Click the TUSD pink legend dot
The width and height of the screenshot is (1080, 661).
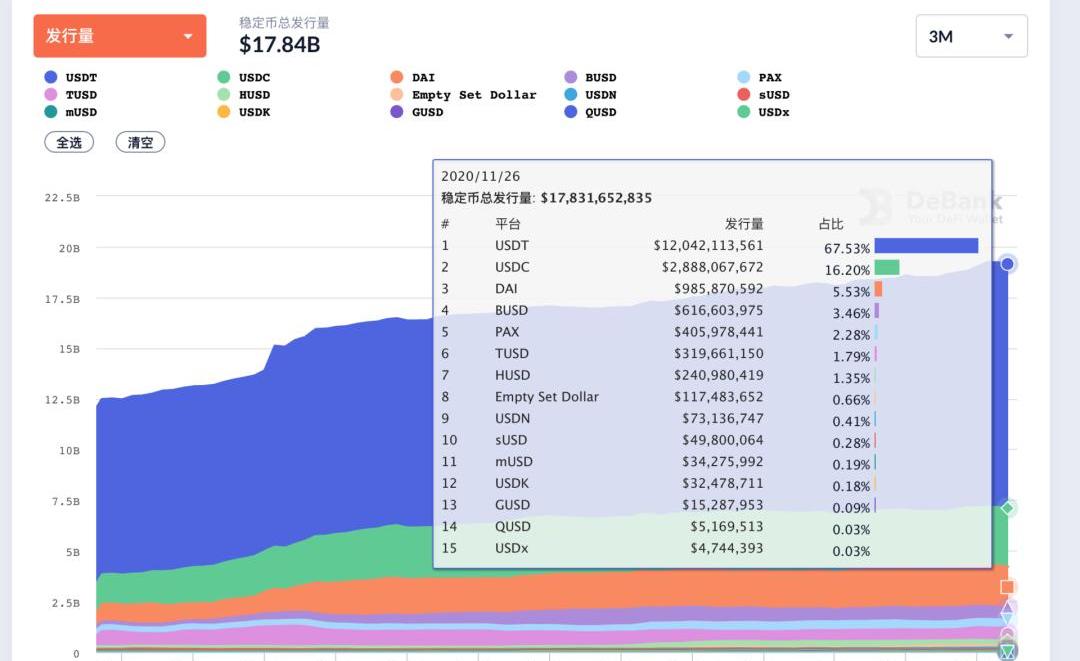51,94
